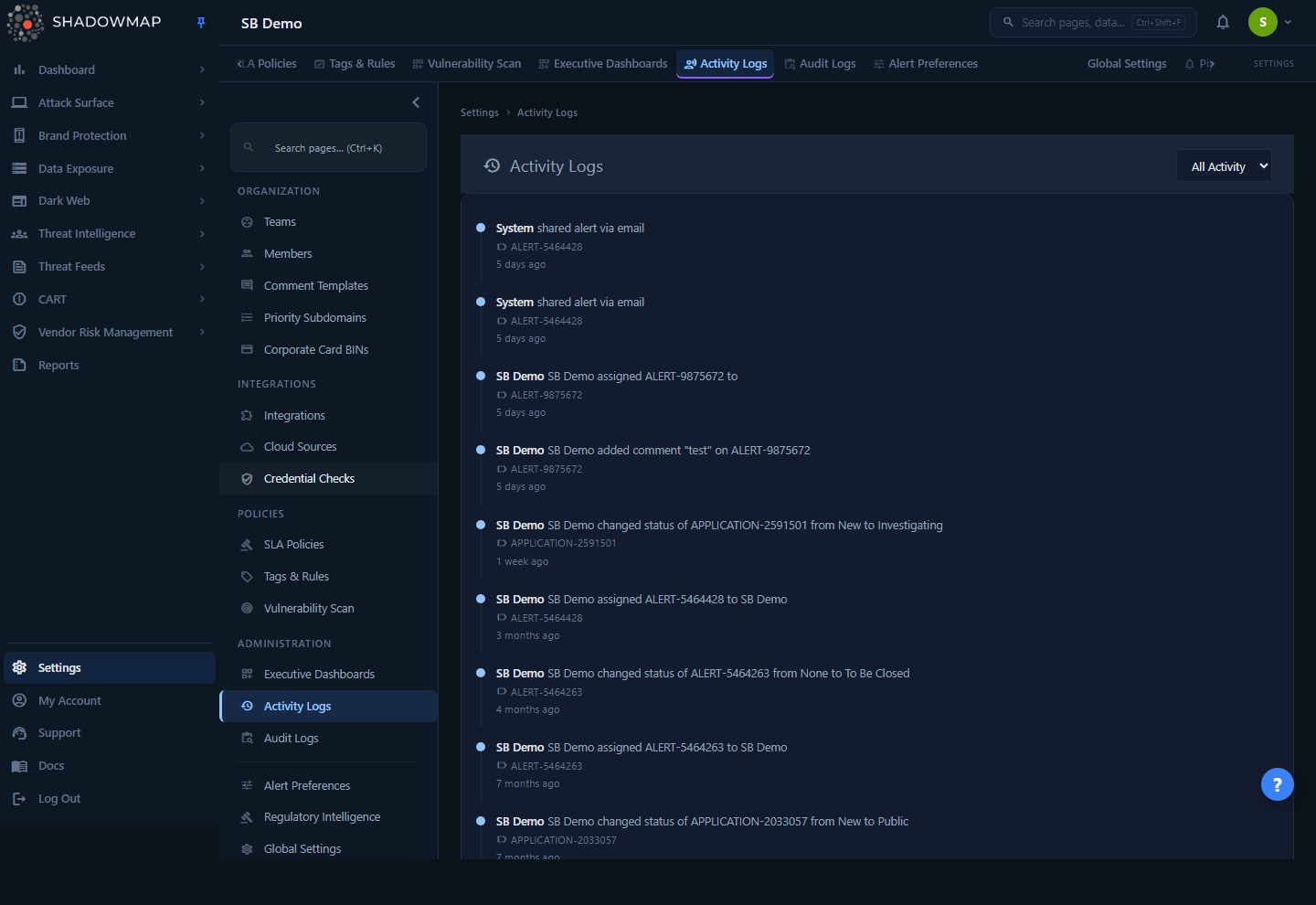Viewport: 1316px width, 905px height.
Task: Switch to the Alert Preferences tab
Action: click(926, 64)
